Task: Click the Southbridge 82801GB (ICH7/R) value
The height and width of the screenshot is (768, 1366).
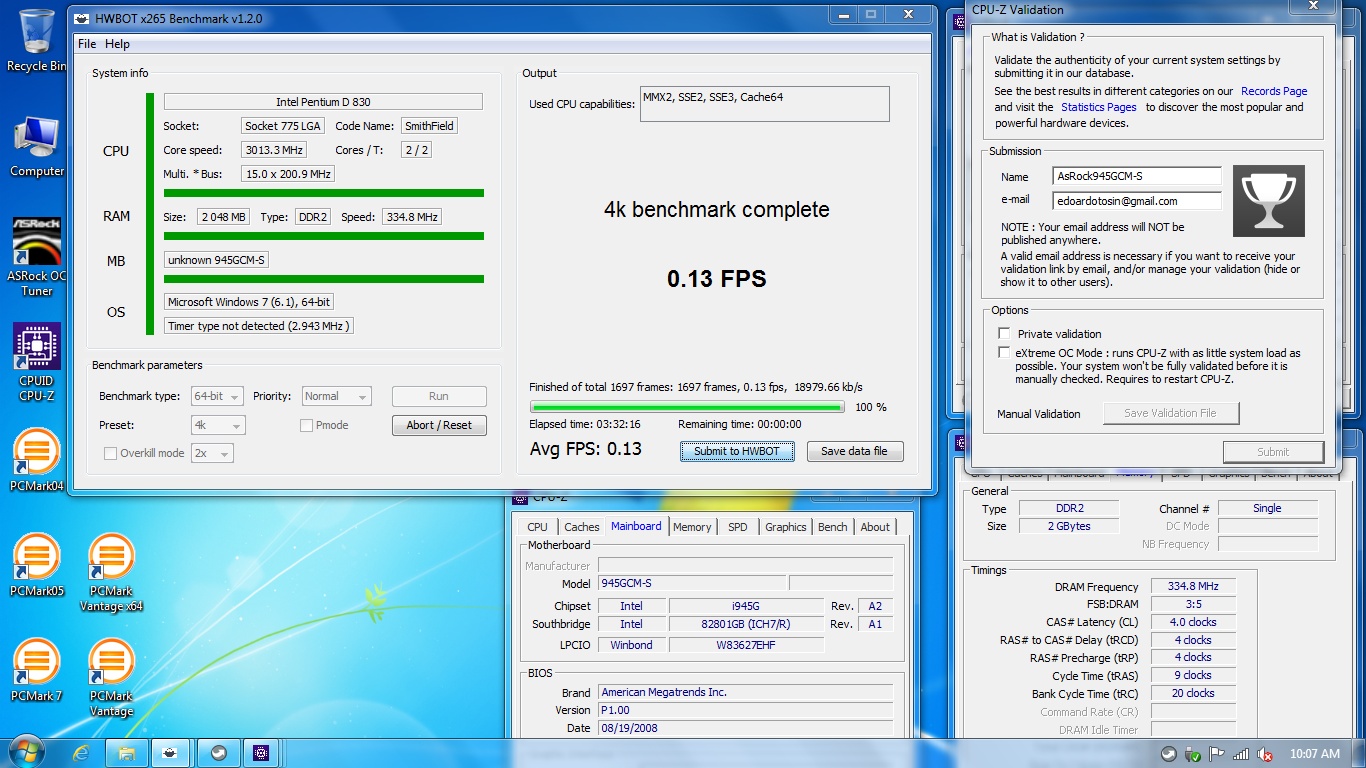Action: pos(746,624)
